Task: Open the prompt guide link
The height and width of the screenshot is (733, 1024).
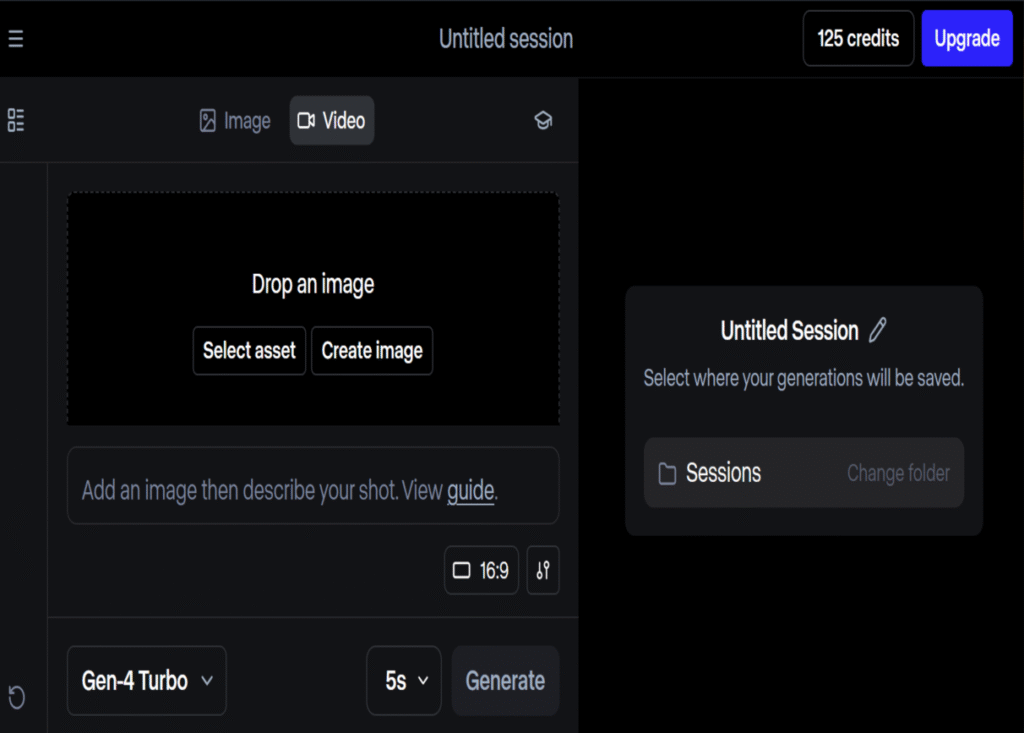Action: tap(470, 491)
